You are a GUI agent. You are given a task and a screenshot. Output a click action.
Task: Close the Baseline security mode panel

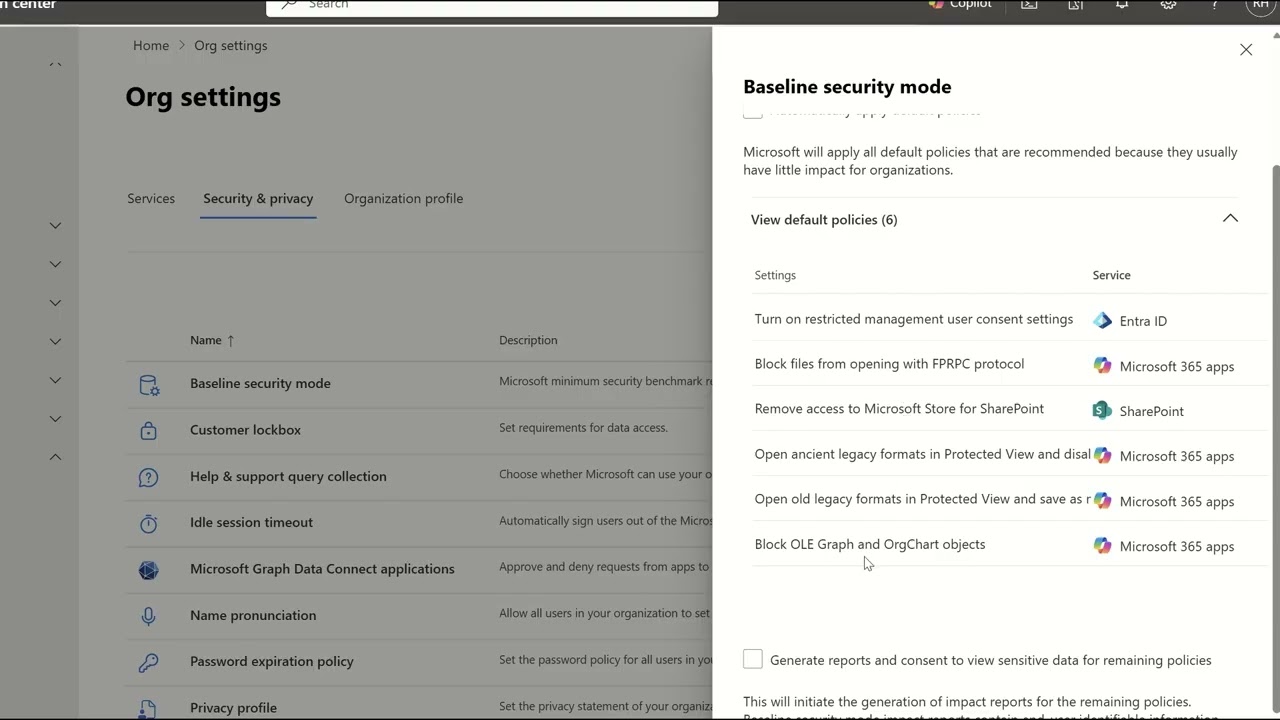pos(1246,49)
